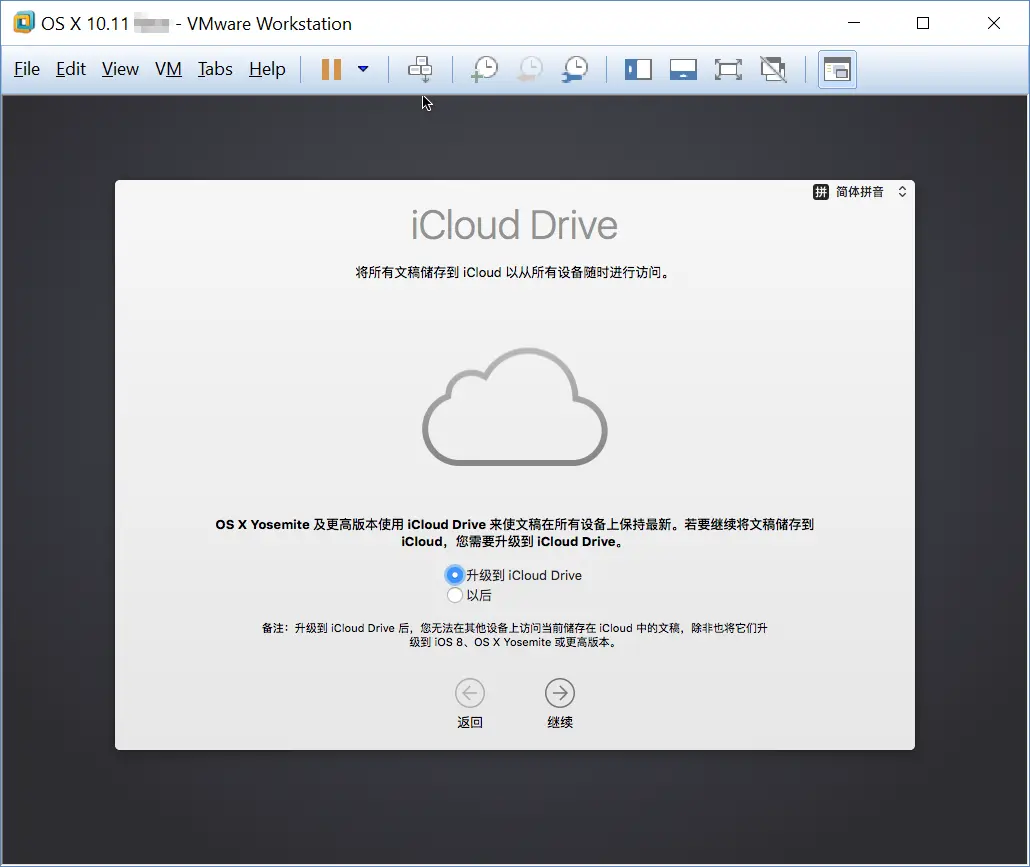Suspend the virtual machine
1030x867 pixels.
(x=331, y=69)
